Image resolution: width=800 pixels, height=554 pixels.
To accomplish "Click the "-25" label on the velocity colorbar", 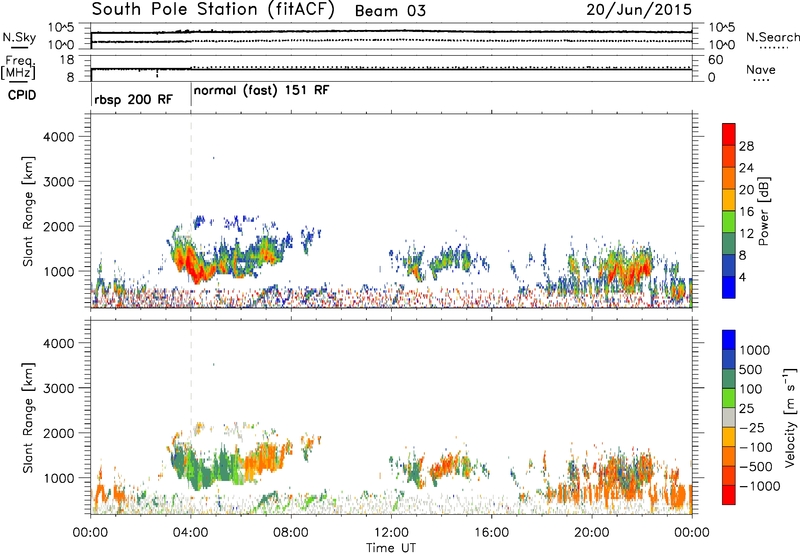I will pos(752,427).
